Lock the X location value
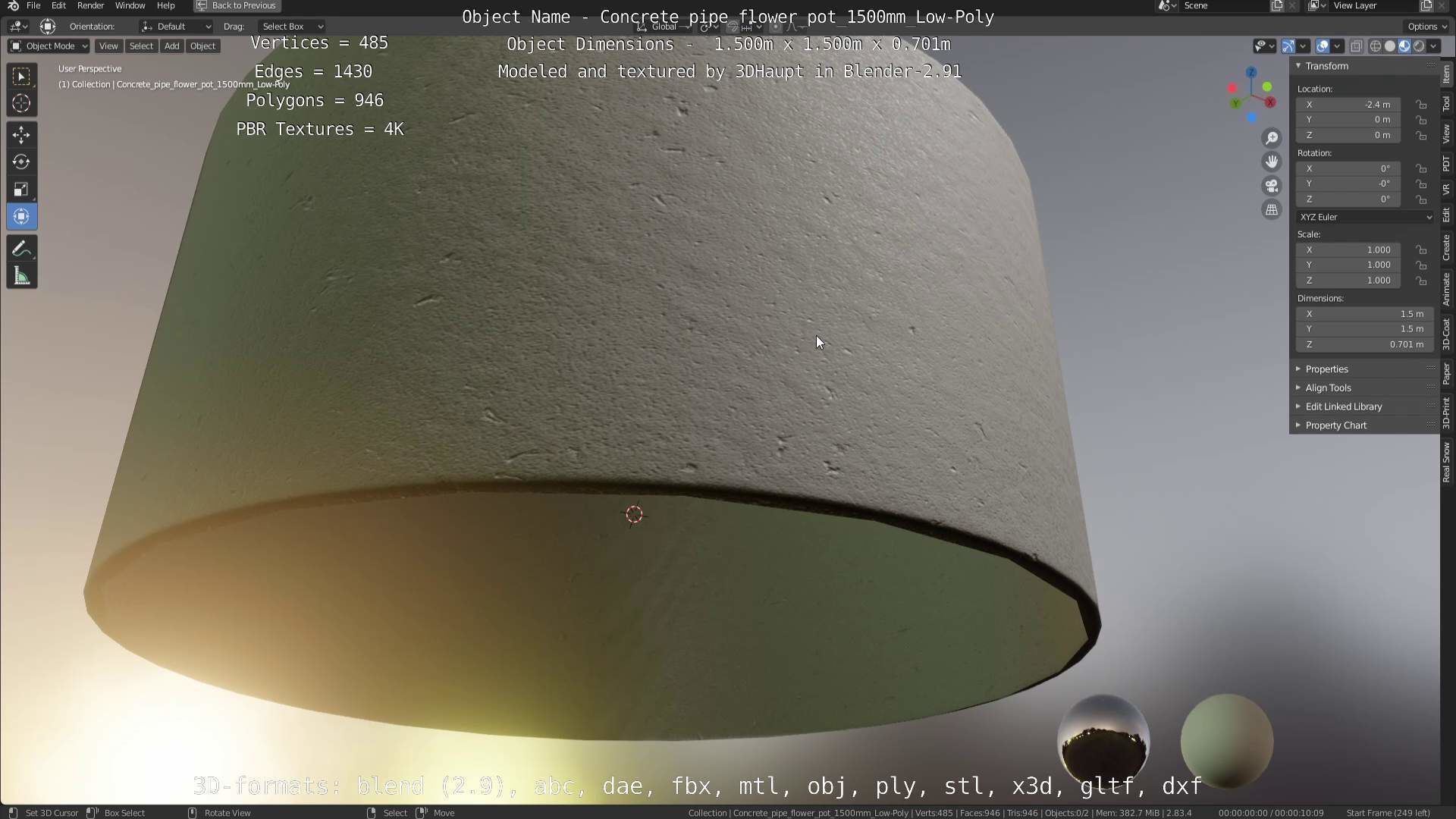This screenshot has width=1456, height=819. [1421, 105]
